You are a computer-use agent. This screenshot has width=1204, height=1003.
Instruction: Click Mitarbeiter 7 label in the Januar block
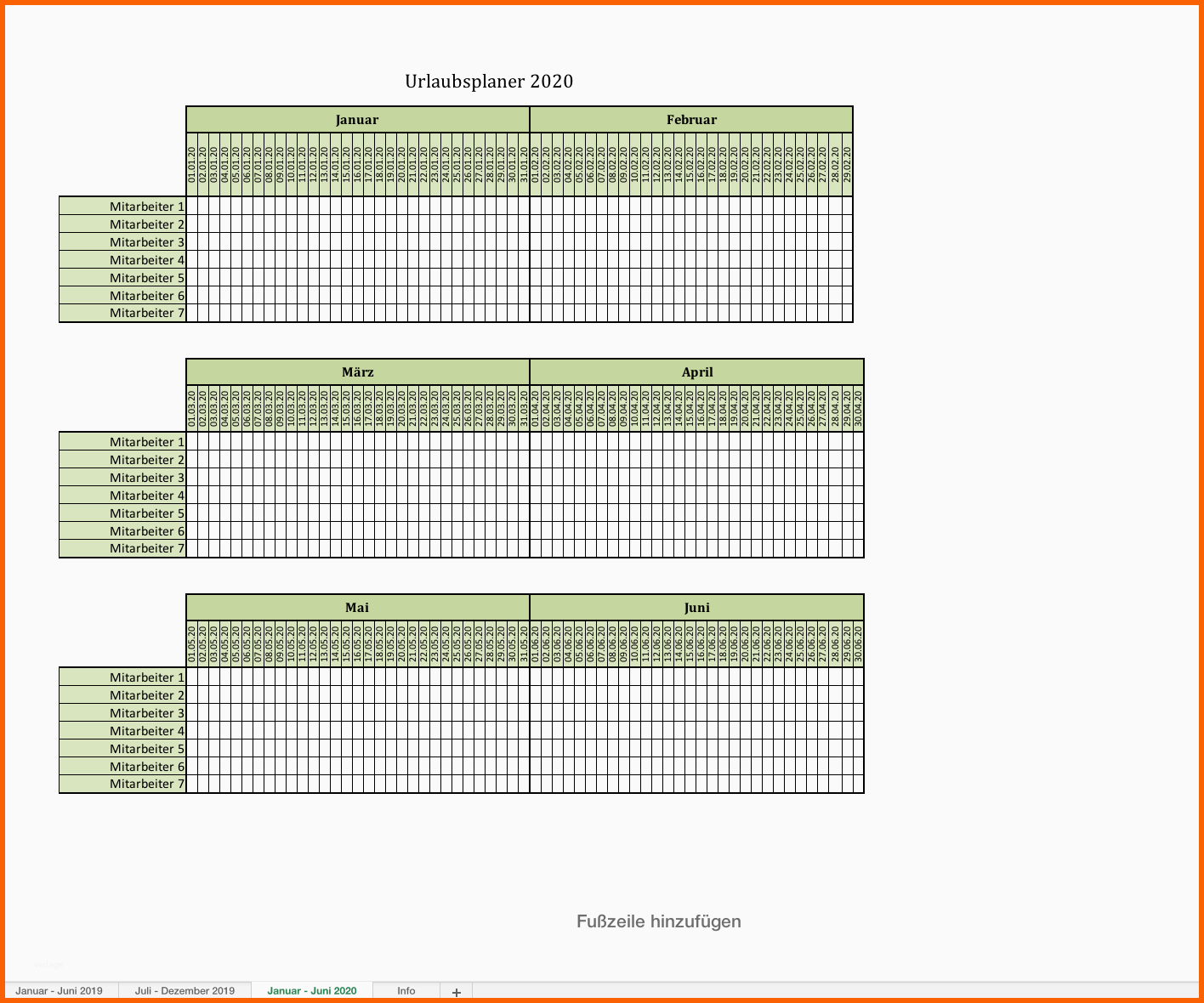[122, 313]
